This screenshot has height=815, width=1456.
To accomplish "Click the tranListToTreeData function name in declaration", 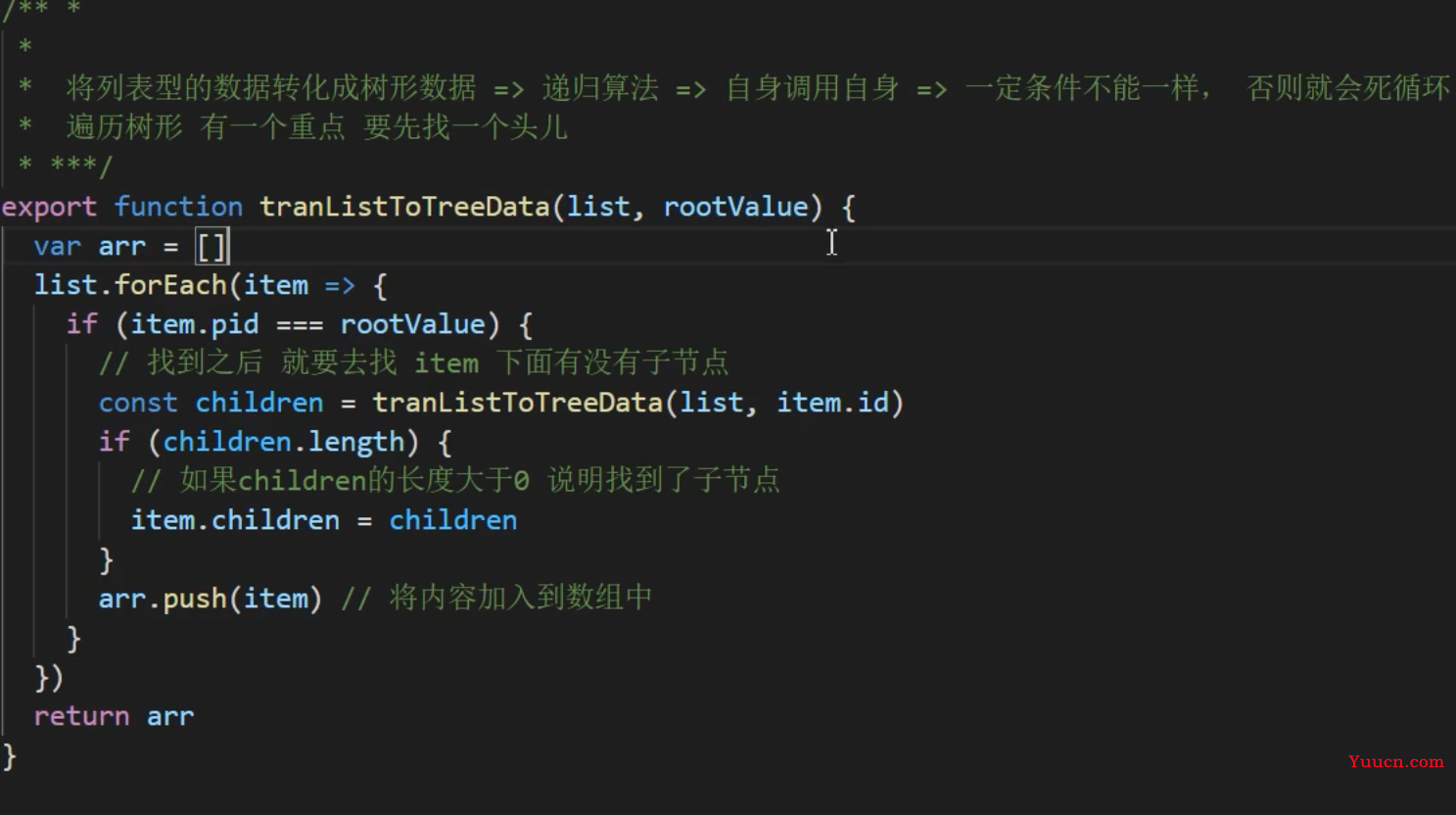I will click(404, 207).
